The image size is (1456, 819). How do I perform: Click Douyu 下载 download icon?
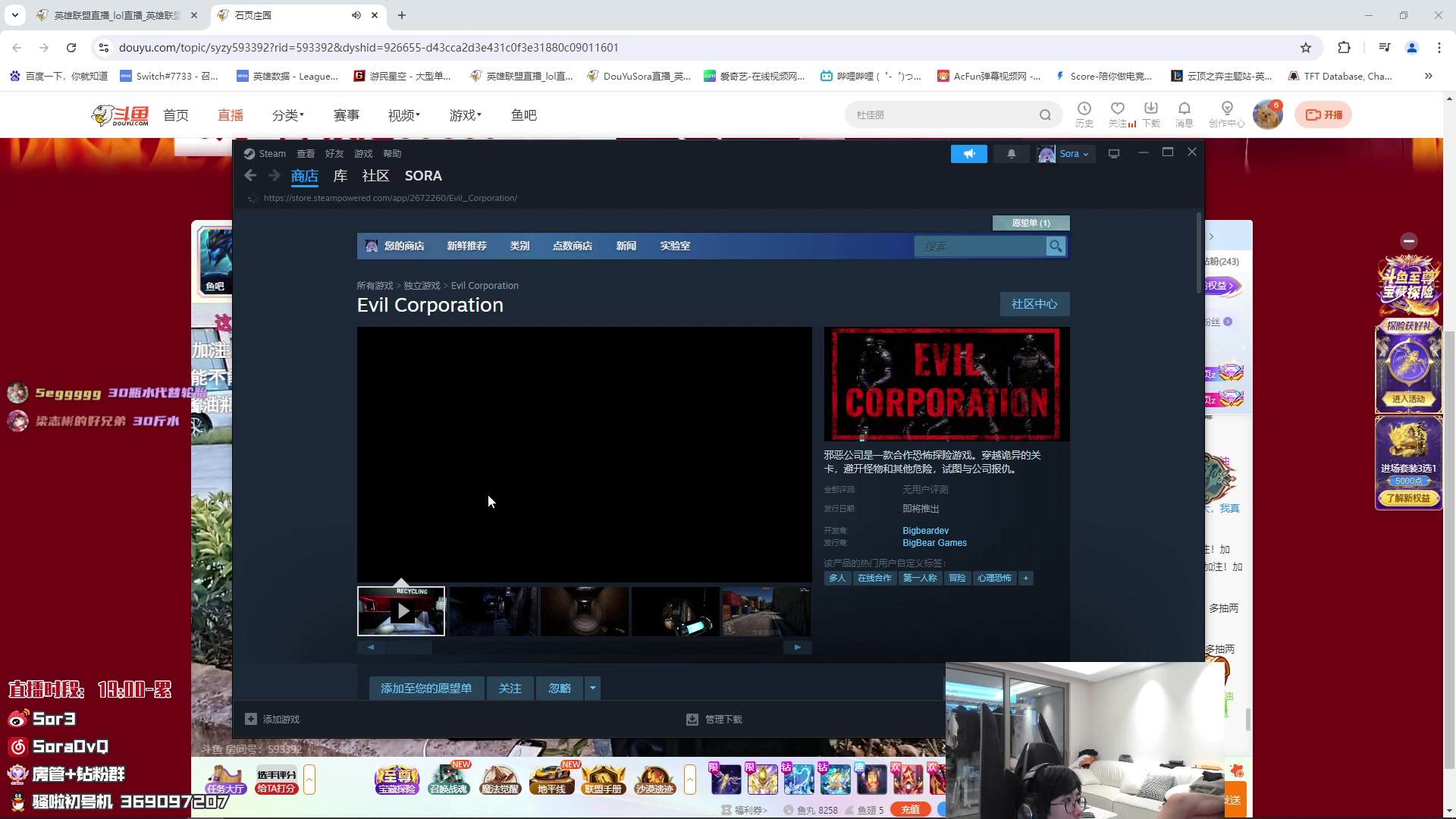click(x=1151, y=115)
